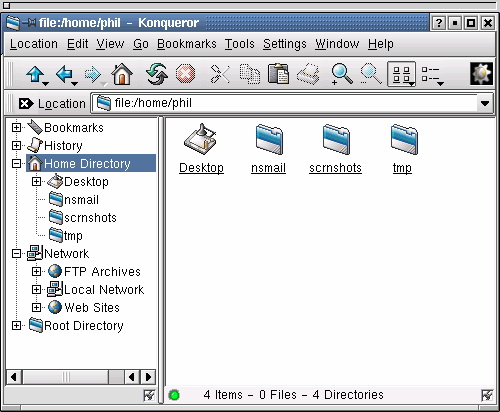Switch to icon view mode

(401, 74)
